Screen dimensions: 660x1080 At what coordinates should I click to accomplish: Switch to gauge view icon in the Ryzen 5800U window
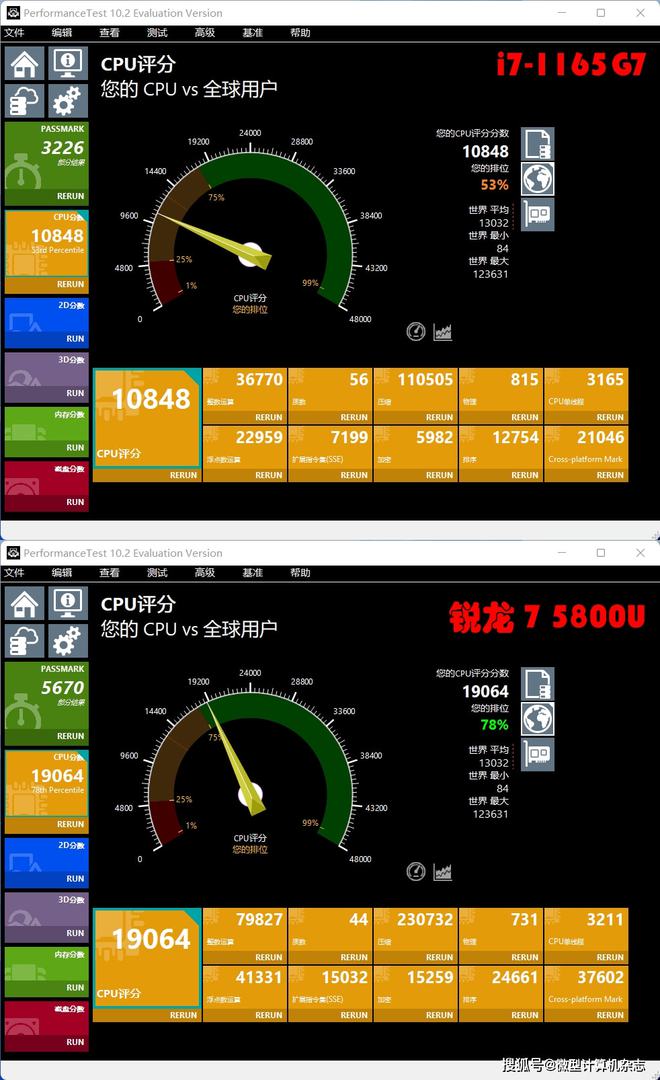tap(416, 872)
